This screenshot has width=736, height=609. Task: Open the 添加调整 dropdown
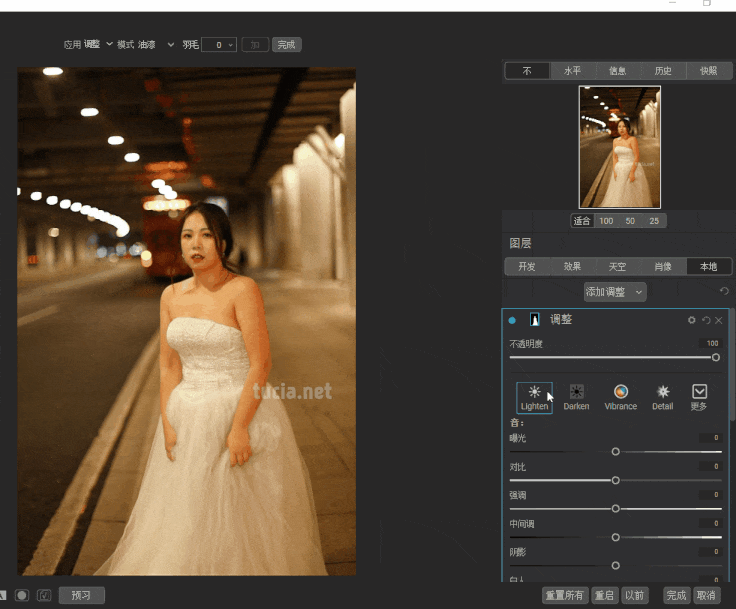(615, 292)
